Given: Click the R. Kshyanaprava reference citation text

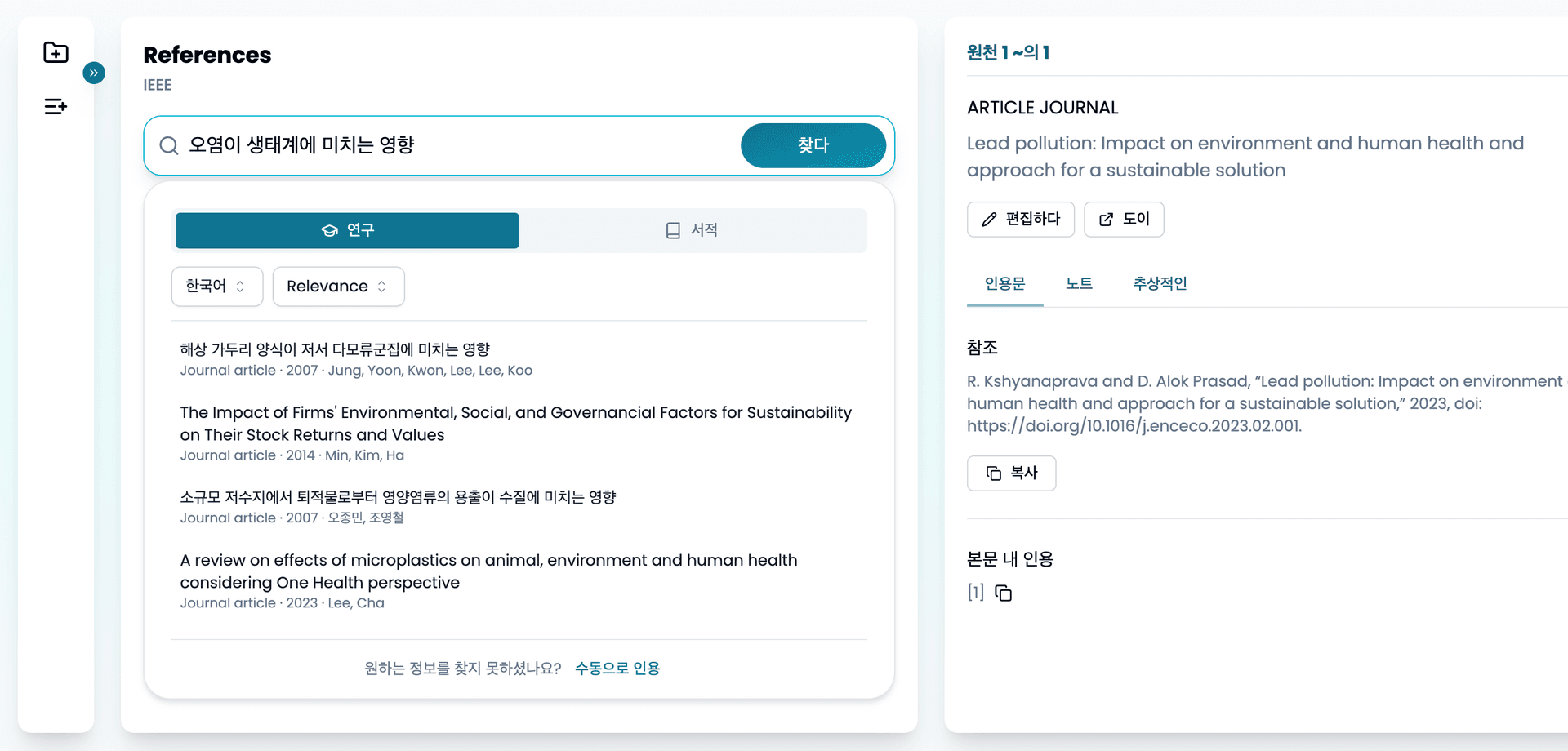Looking at the screenshot, I should click(1265, 404).
